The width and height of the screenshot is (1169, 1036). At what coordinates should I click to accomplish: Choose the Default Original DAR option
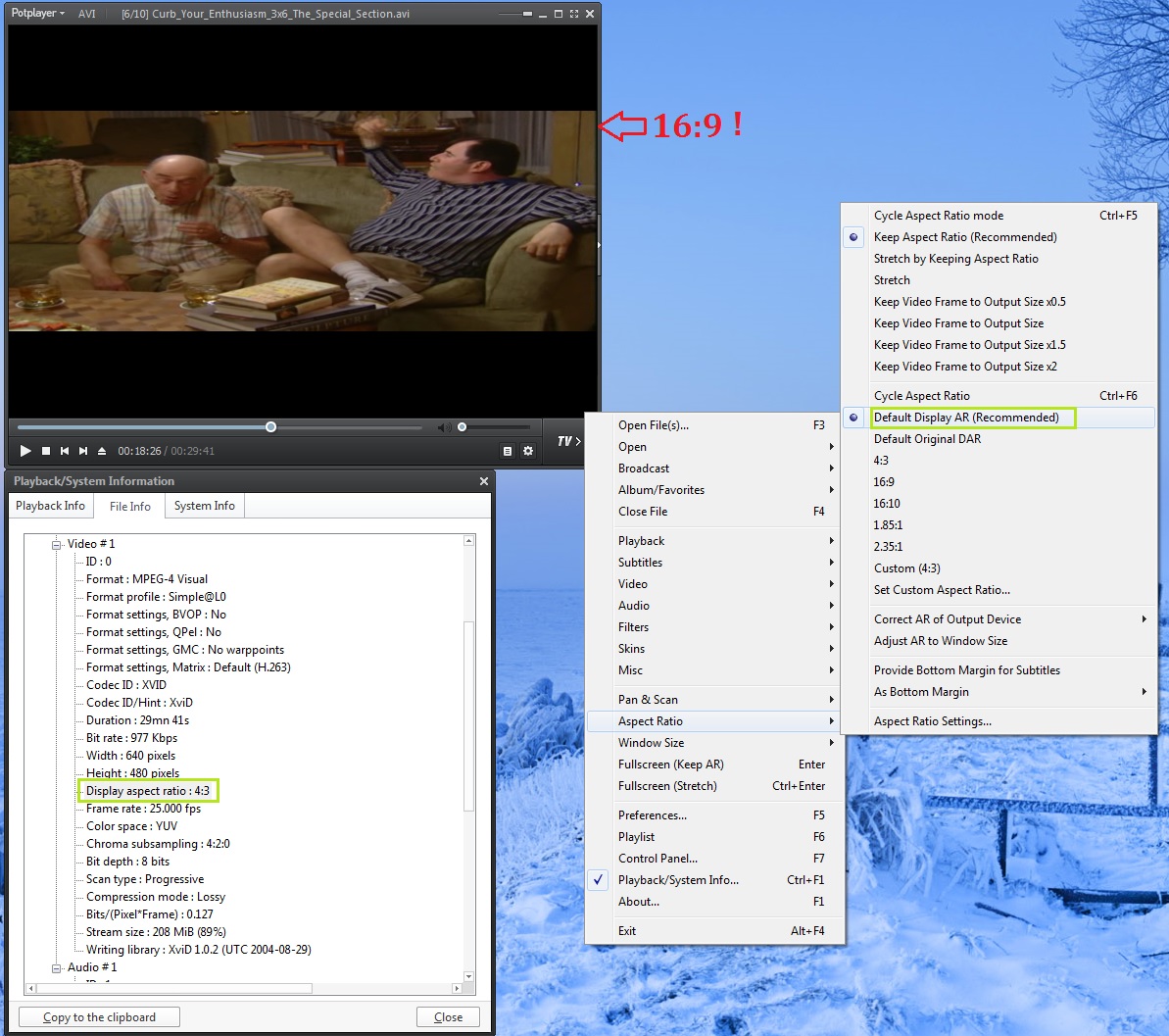999,439
